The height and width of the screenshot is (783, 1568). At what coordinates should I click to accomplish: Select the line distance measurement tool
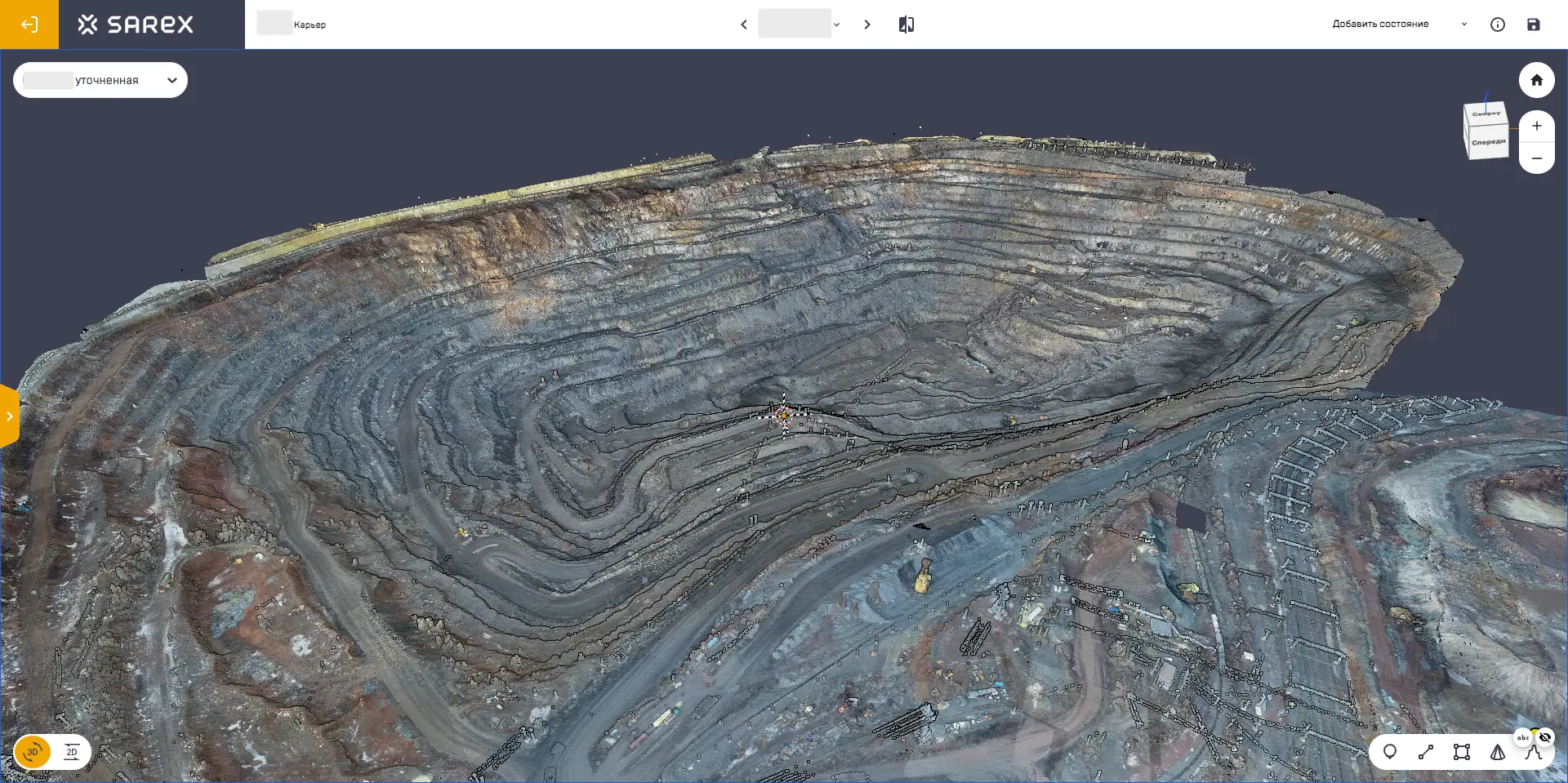click(1426, 752)
